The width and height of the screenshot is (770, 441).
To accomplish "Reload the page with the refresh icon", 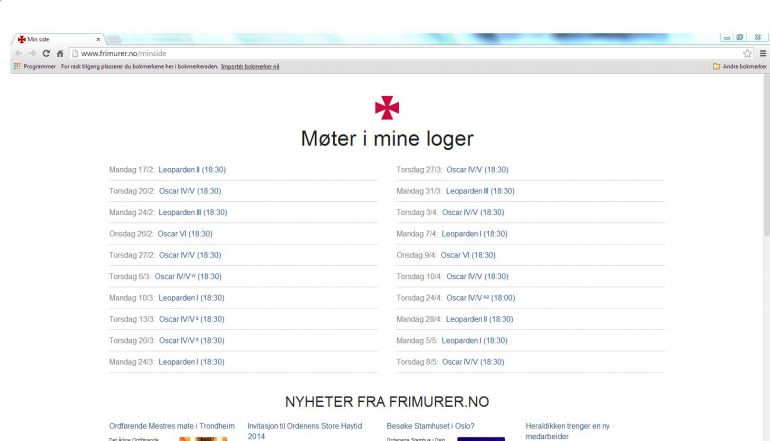I will click(46, 54).
